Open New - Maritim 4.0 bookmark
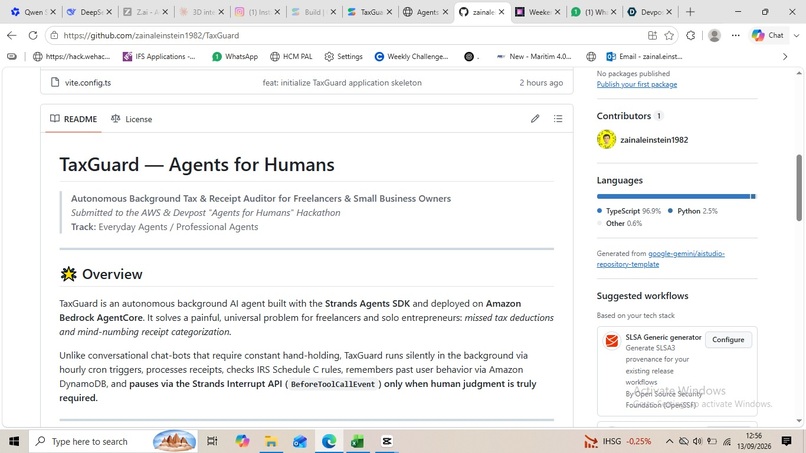The height and width of the screenshot is (453, 806). click(534, 57)
